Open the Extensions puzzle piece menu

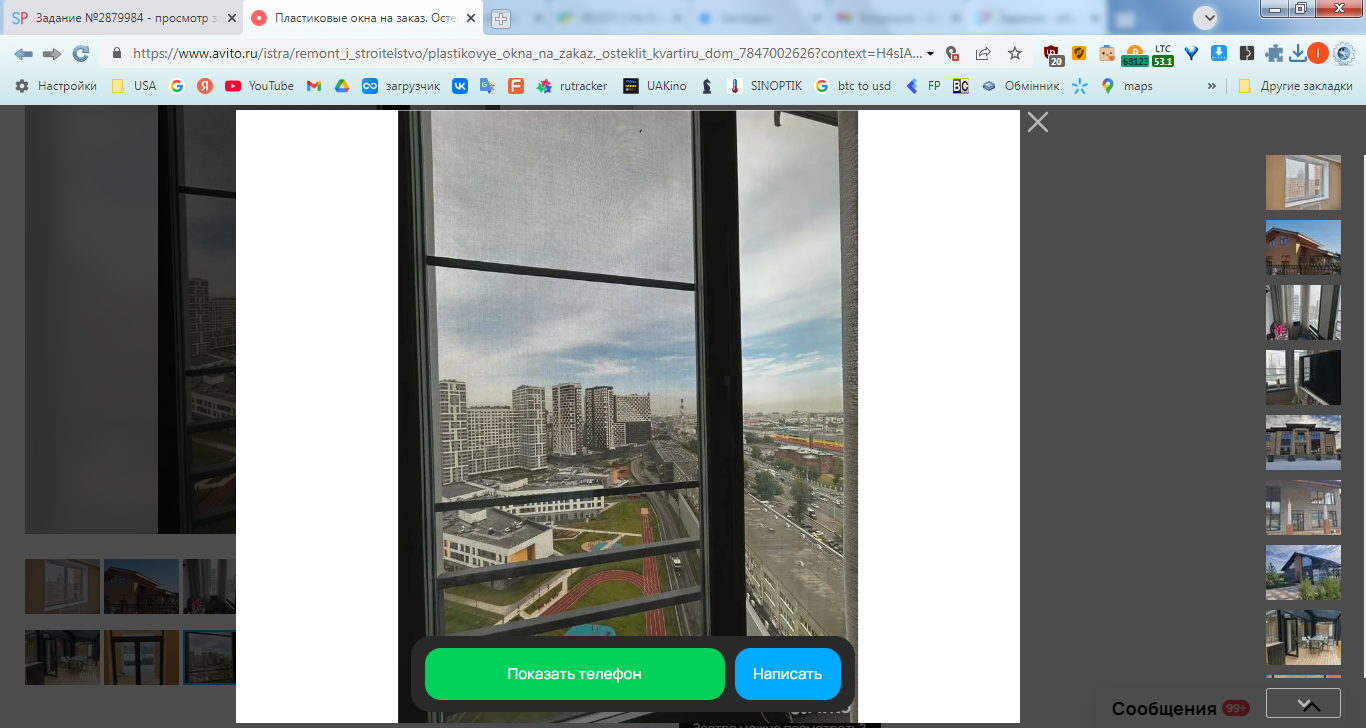[x=1274, y=53]
